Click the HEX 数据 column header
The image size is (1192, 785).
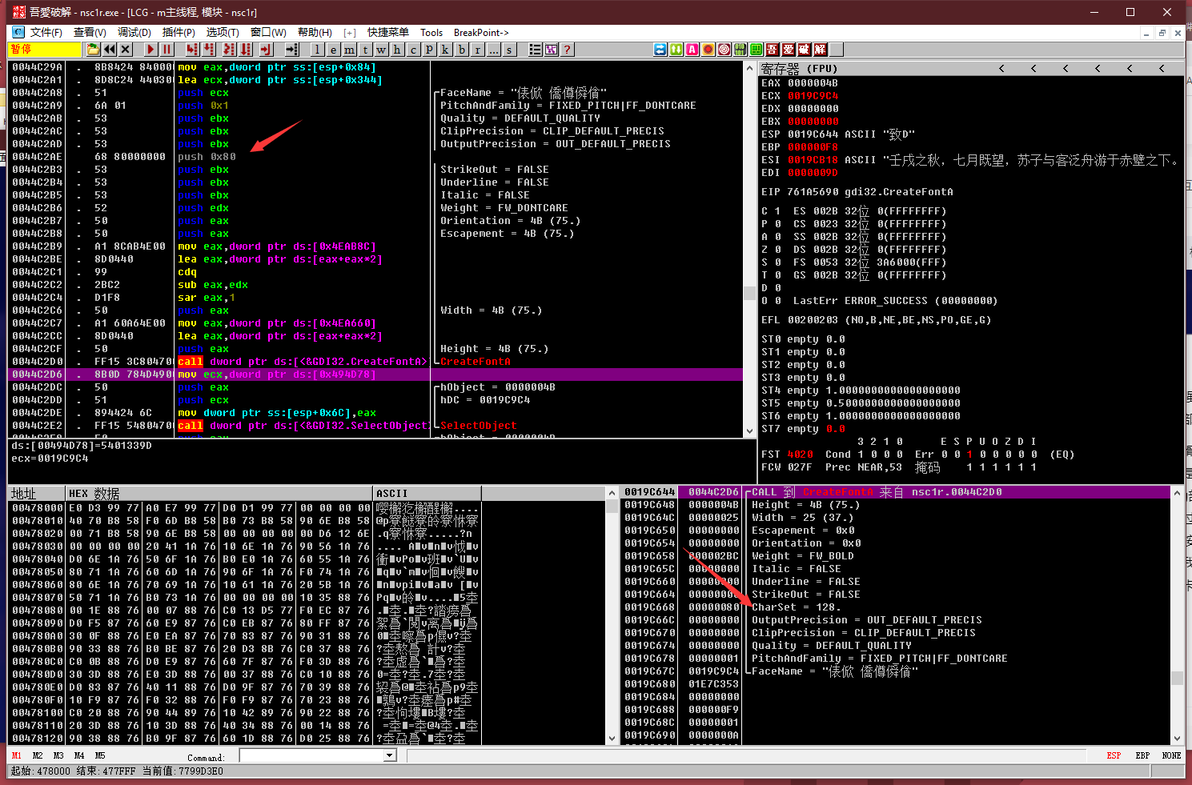point(220,493)
